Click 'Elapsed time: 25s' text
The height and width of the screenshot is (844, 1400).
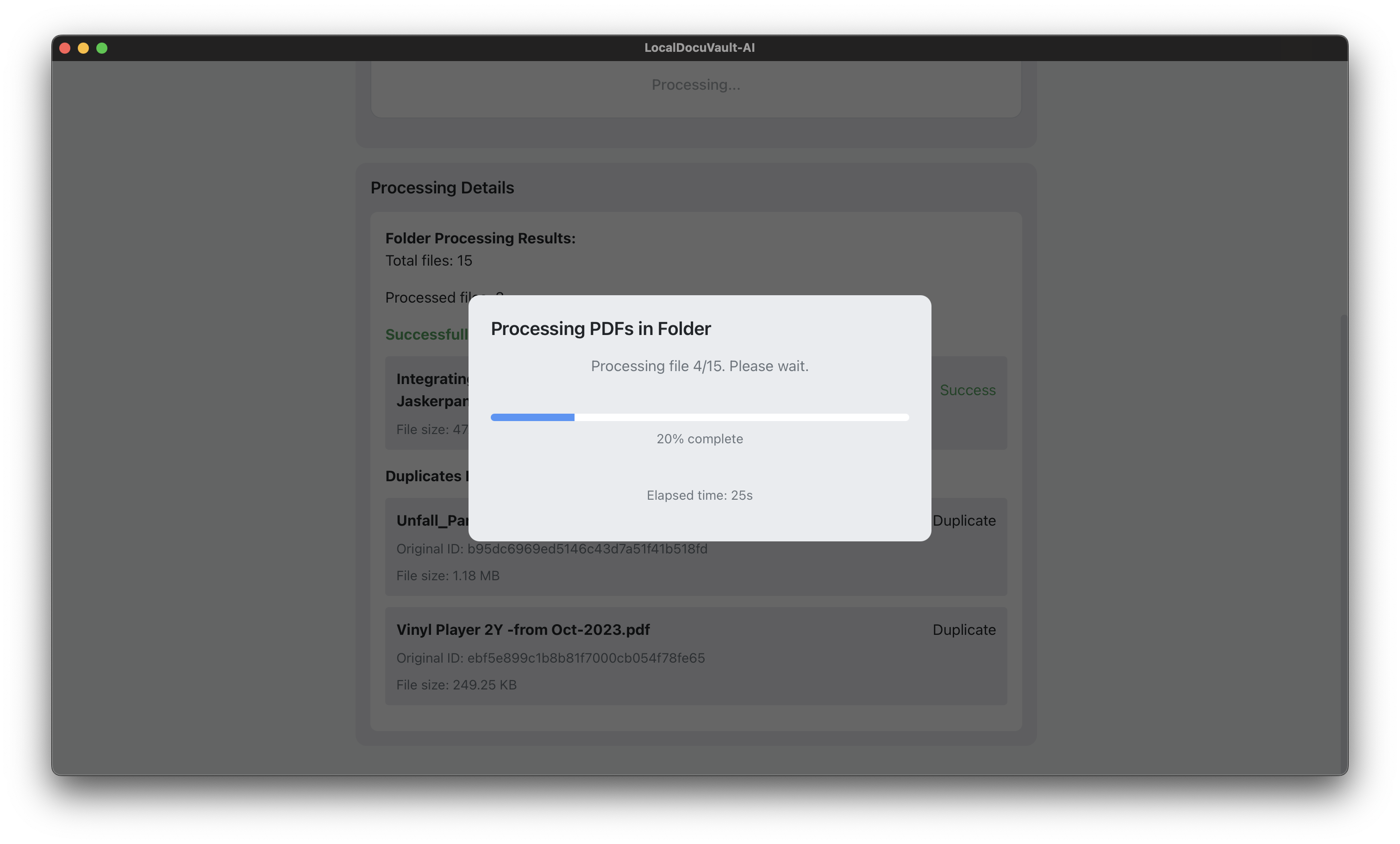(700, 495)
